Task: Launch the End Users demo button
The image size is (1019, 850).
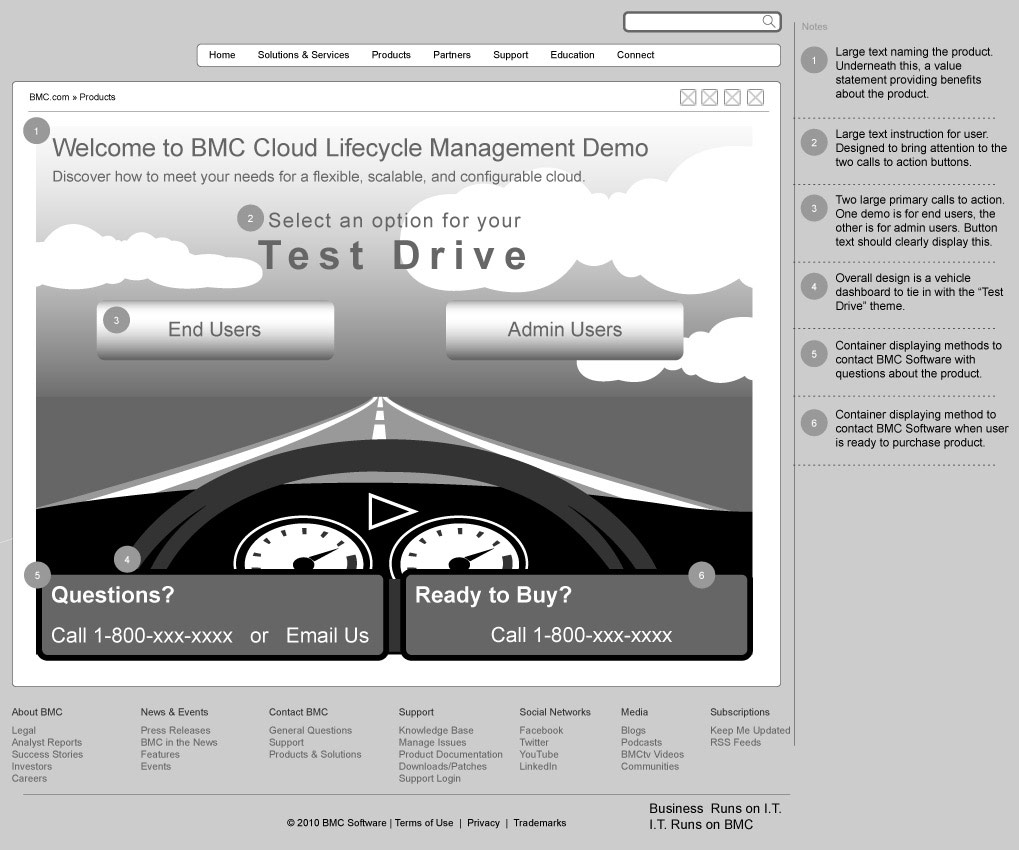Action: pyautogui.click(x=215, y=330)
